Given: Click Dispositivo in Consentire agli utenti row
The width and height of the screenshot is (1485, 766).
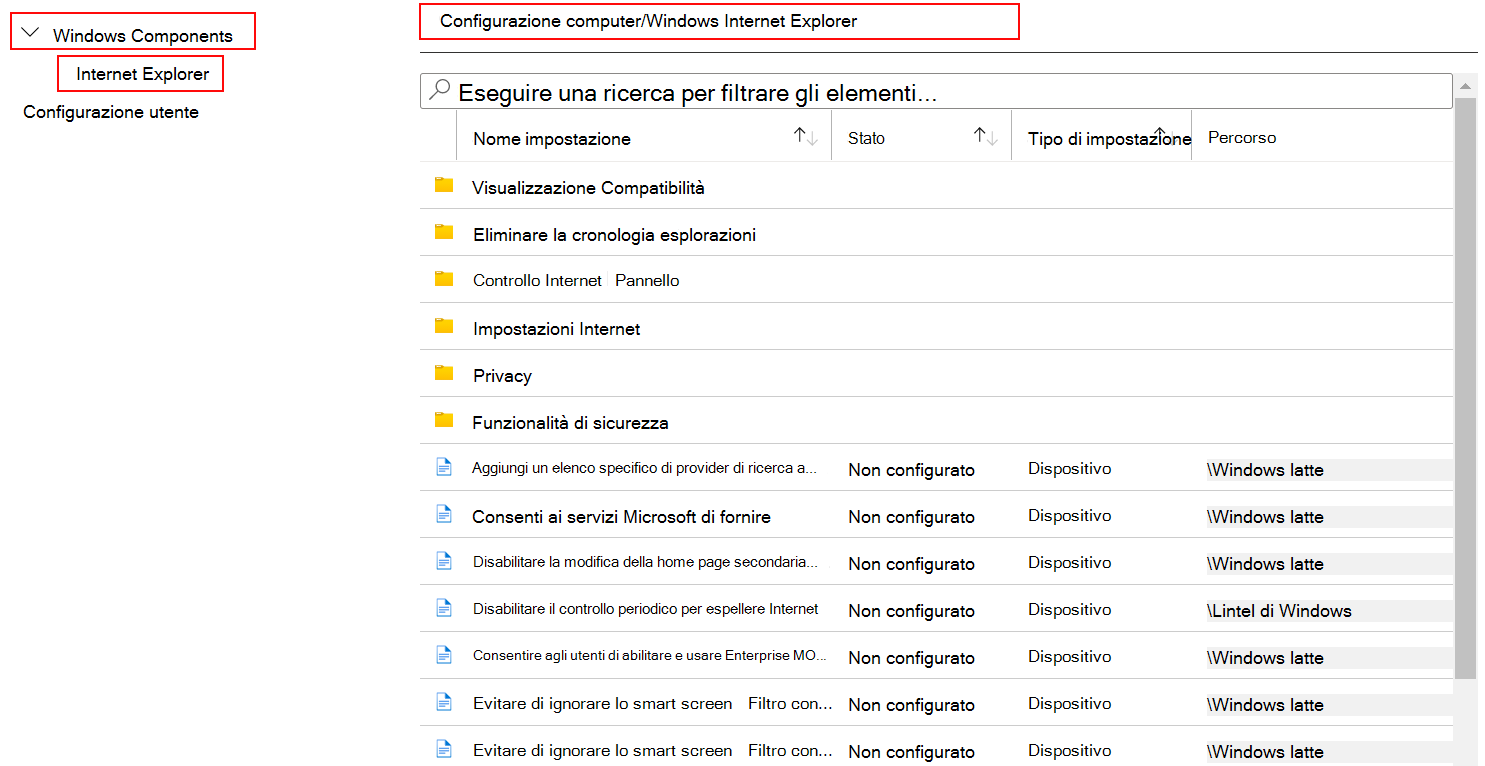Looking at the screenshot, I should [x=1069, y=656].
